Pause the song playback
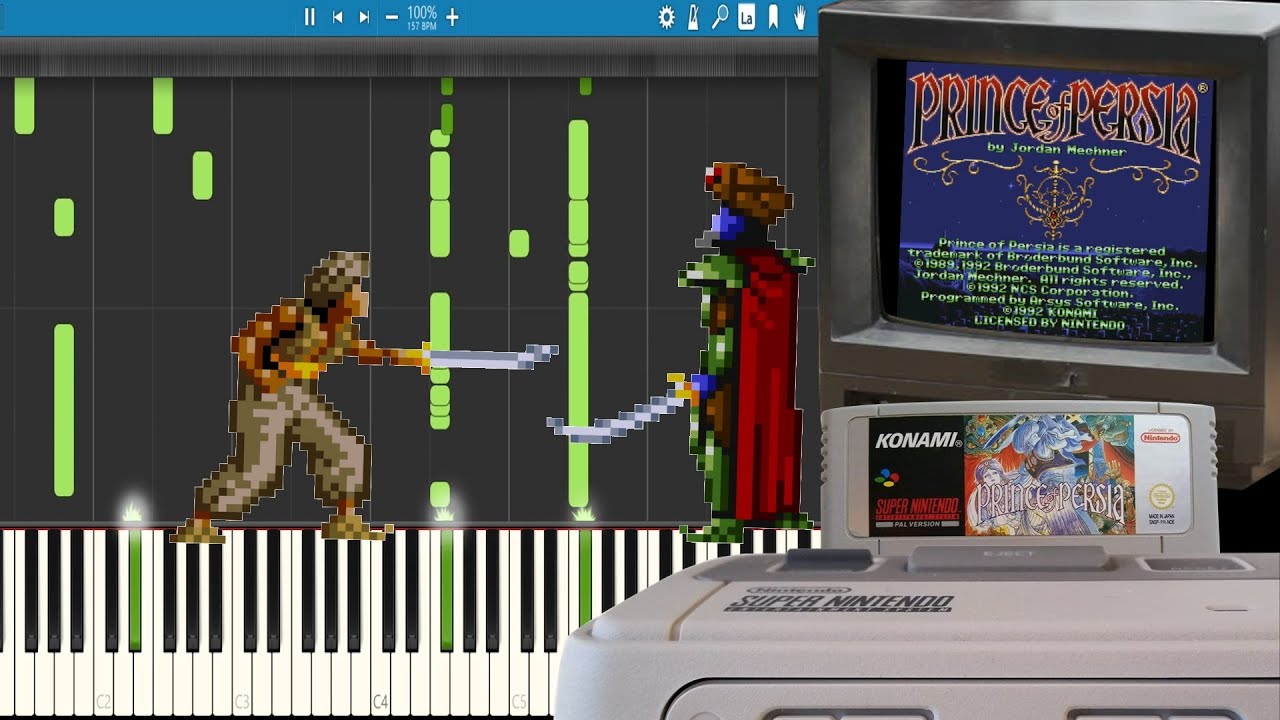This screenshot has width=1280, height=720. coord(310,17)
